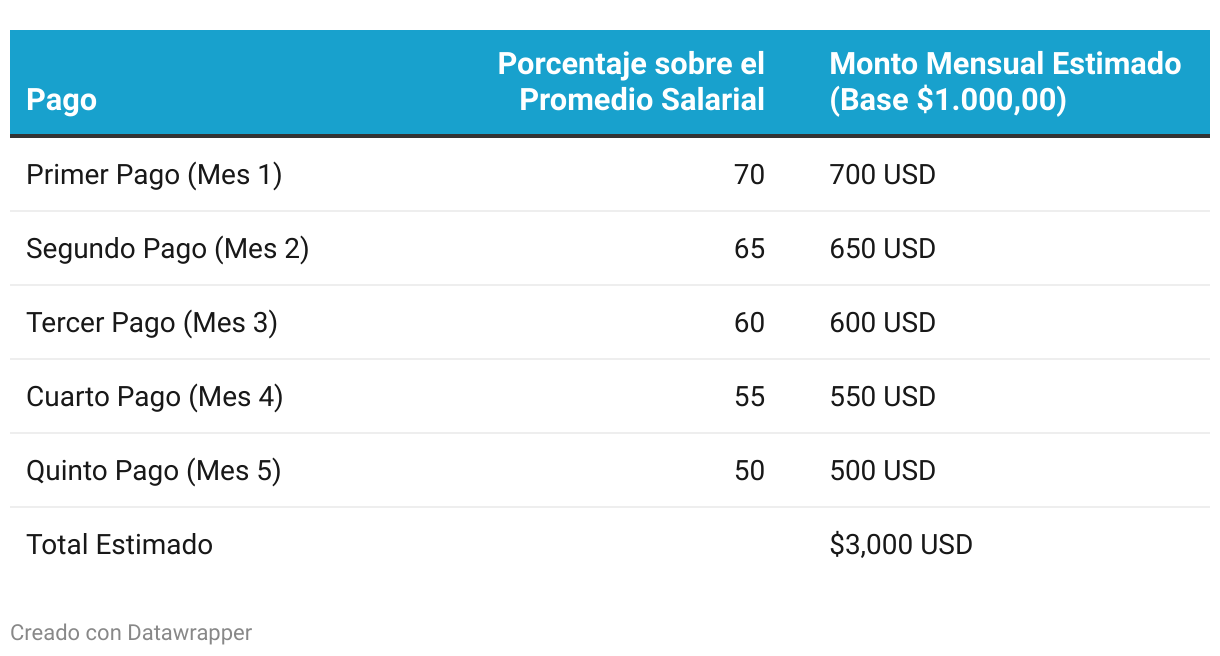Select the Segundo Pago (Mes 2) row label
This screenshot has width=1220, height=656.
168,249
